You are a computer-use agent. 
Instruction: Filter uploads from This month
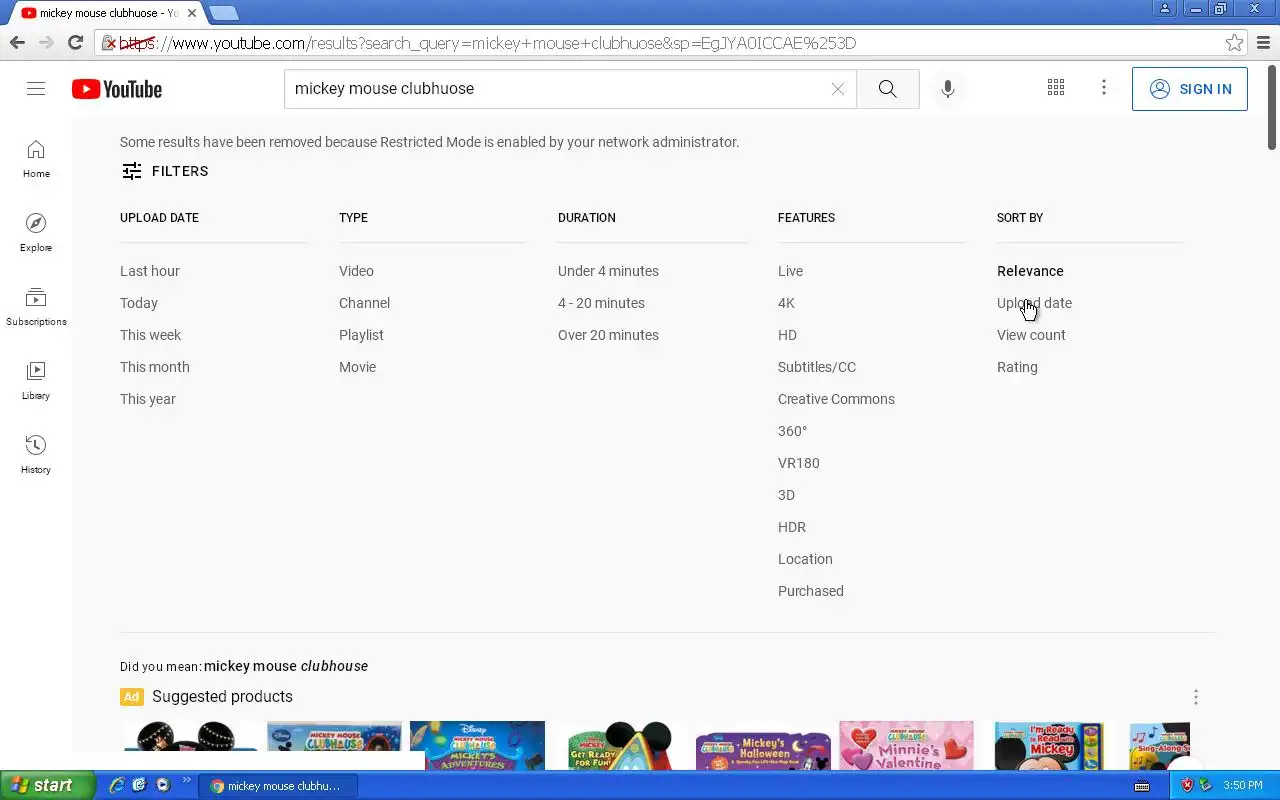click(x=155, y=367)
